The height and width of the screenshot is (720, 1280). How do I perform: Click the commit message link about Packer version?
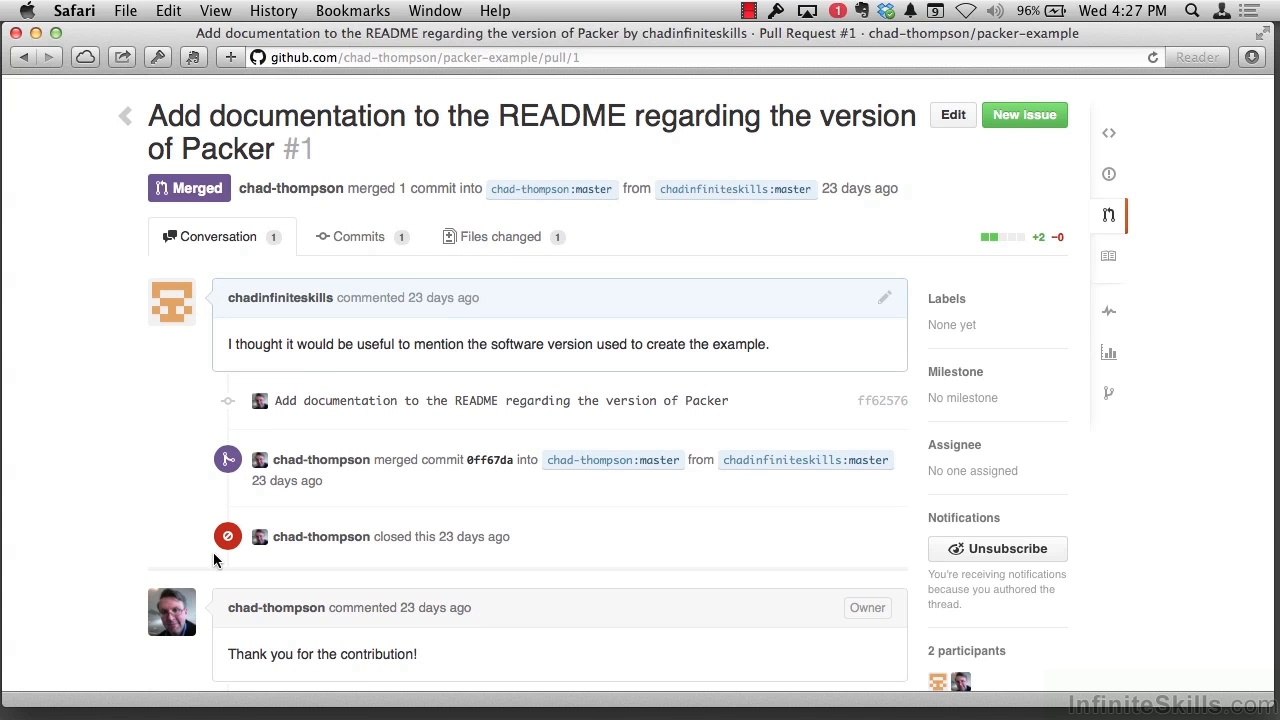click(x=501, y=401)
